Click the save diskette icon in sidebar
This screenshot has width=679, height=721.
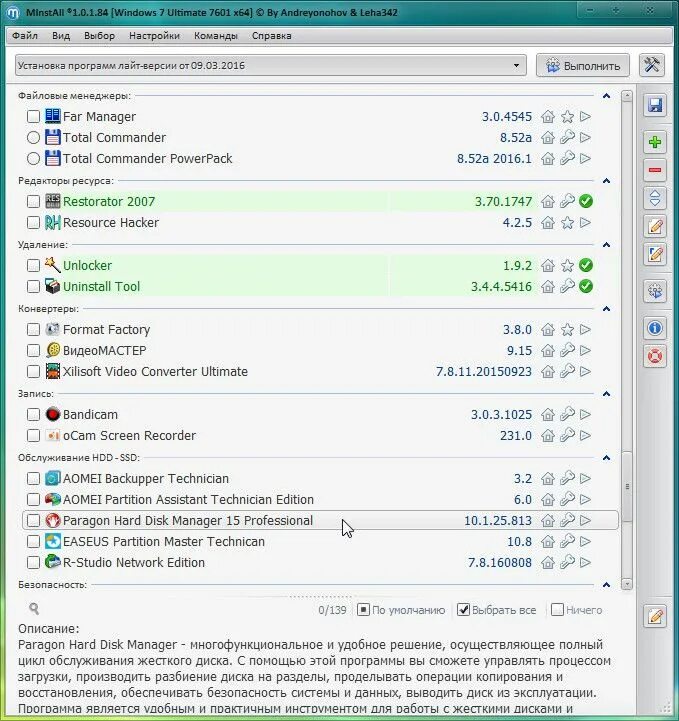(x=655, y=105)
